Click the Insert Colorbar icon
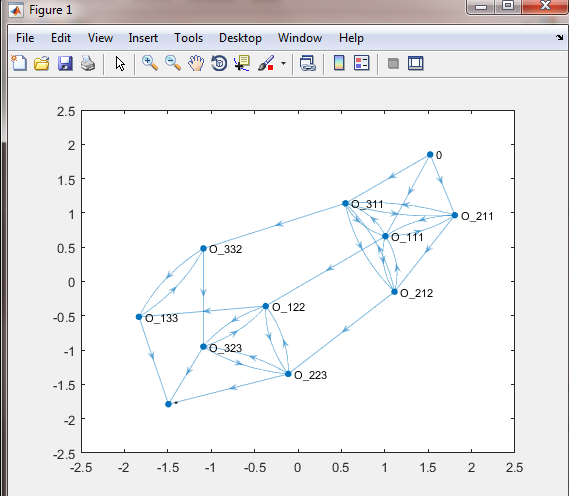 point(339,63)
